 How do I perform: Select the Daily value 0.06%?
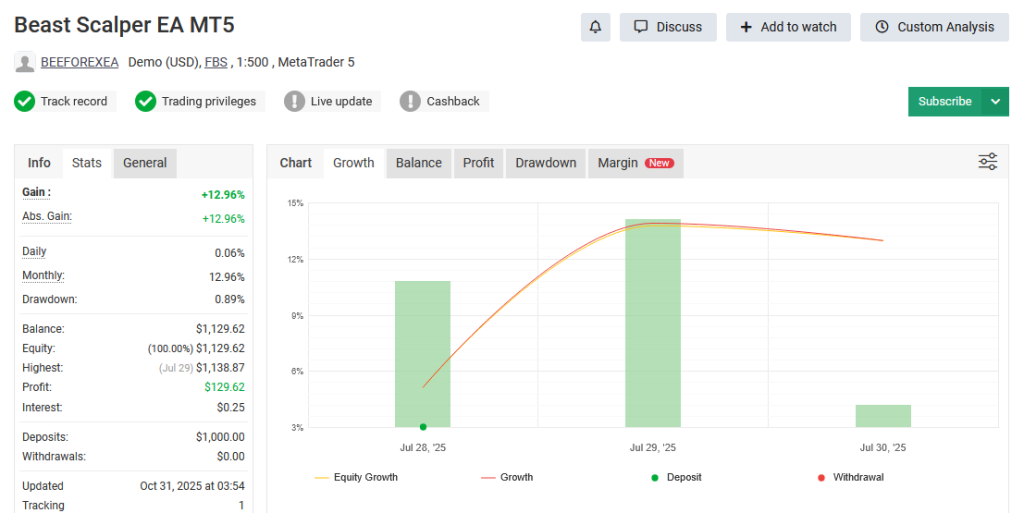pyautogui.click(x=230, y=253)
